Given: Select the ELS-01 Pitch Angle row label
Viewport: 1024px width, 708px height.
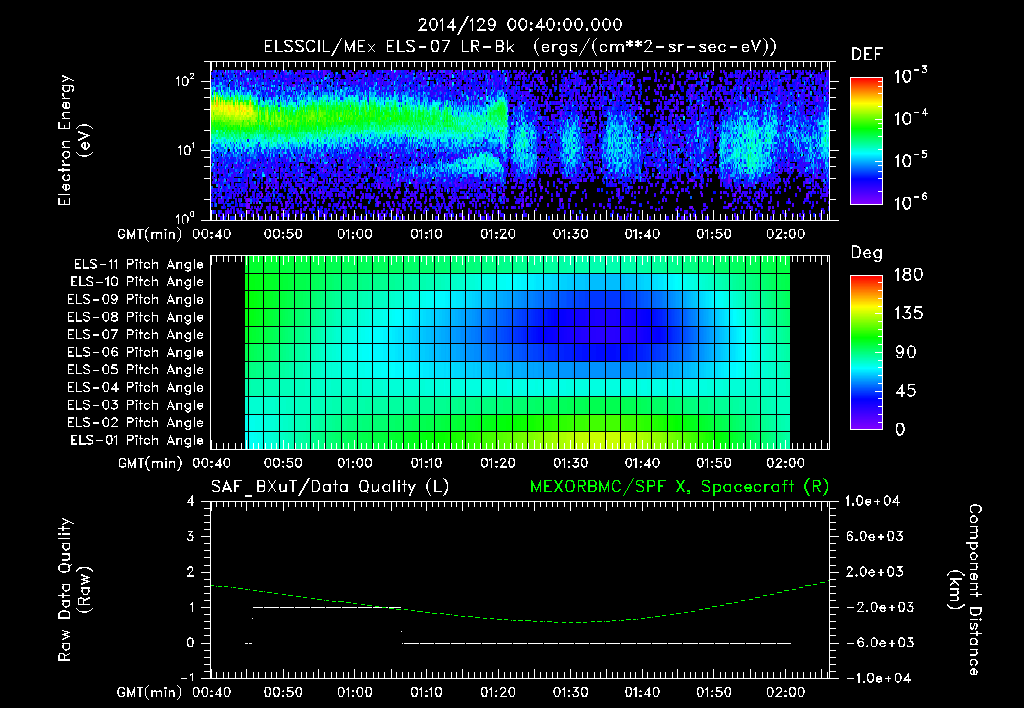Looking at the screenshot, I should pyautogui.click(x=137, y=440).
